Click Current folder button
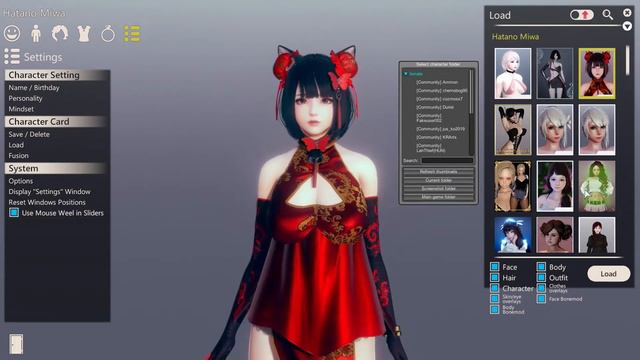 tap(438, 180)
